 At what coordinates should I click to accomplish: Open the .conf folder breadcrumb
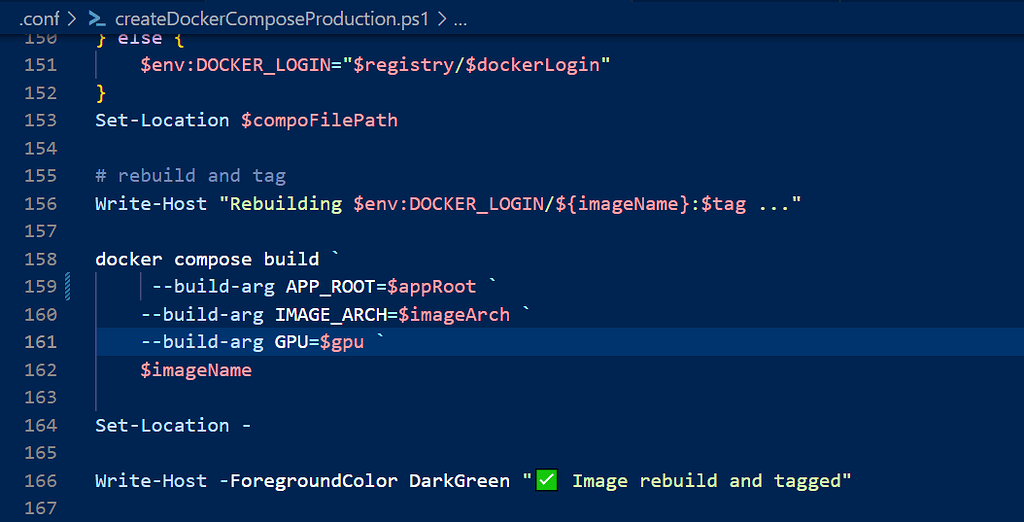(39, 19)
